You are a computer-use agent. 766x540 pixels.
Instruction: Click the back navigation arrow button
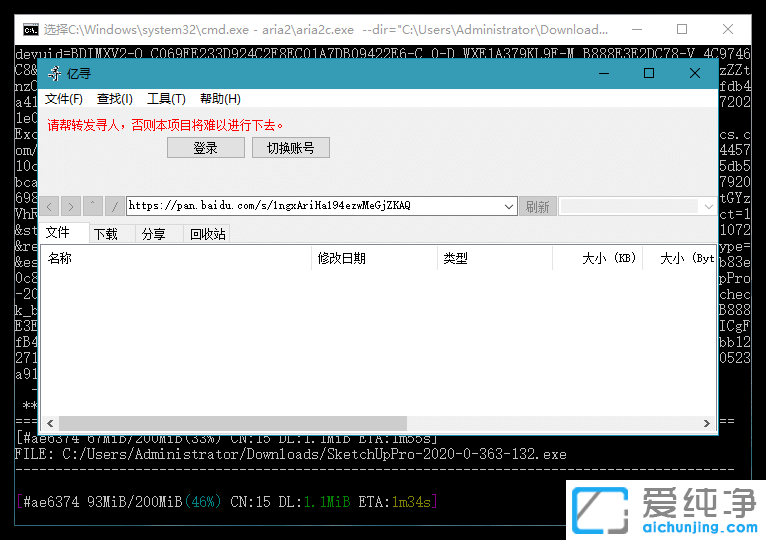[49, 206]
